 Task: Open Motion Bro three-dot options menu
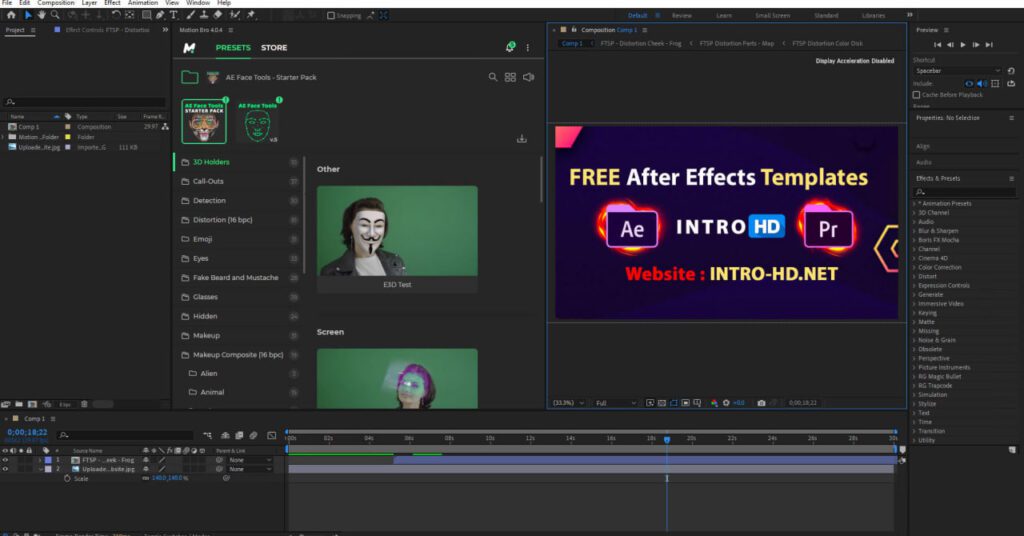528,48
